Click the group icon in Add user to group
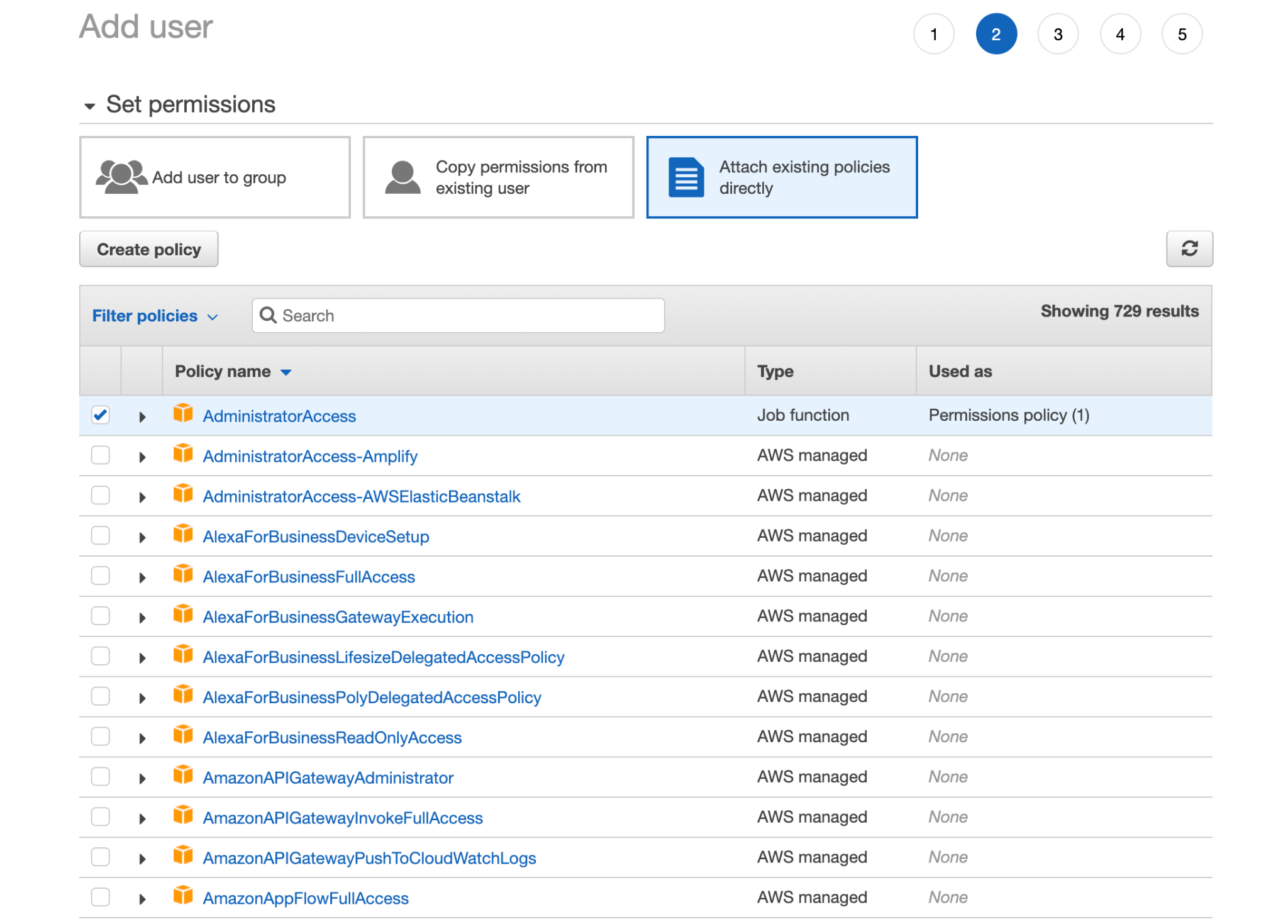This screenshot has width=1288, height=924. pos(121,177)
